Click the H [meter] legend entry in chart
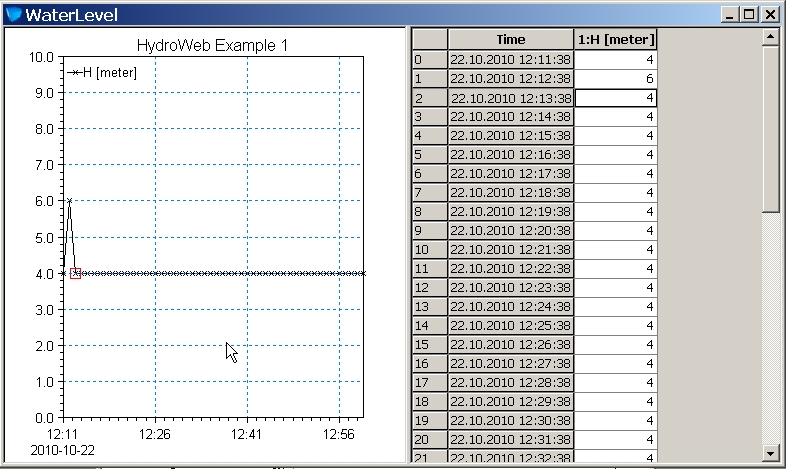786x469 pixels. click(x=103, y=72)
